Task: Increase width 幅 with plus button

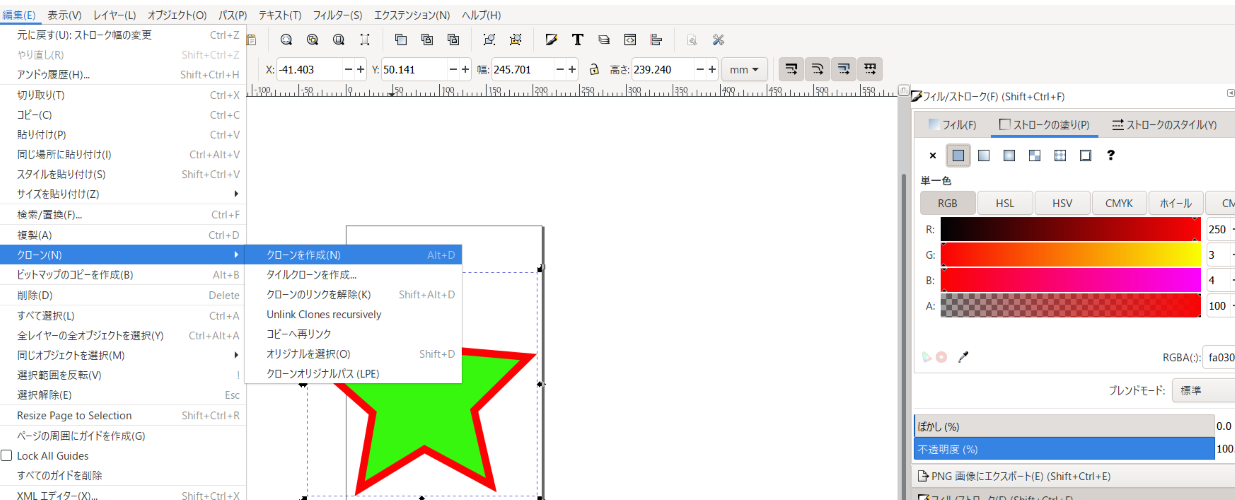Action: 572,69
